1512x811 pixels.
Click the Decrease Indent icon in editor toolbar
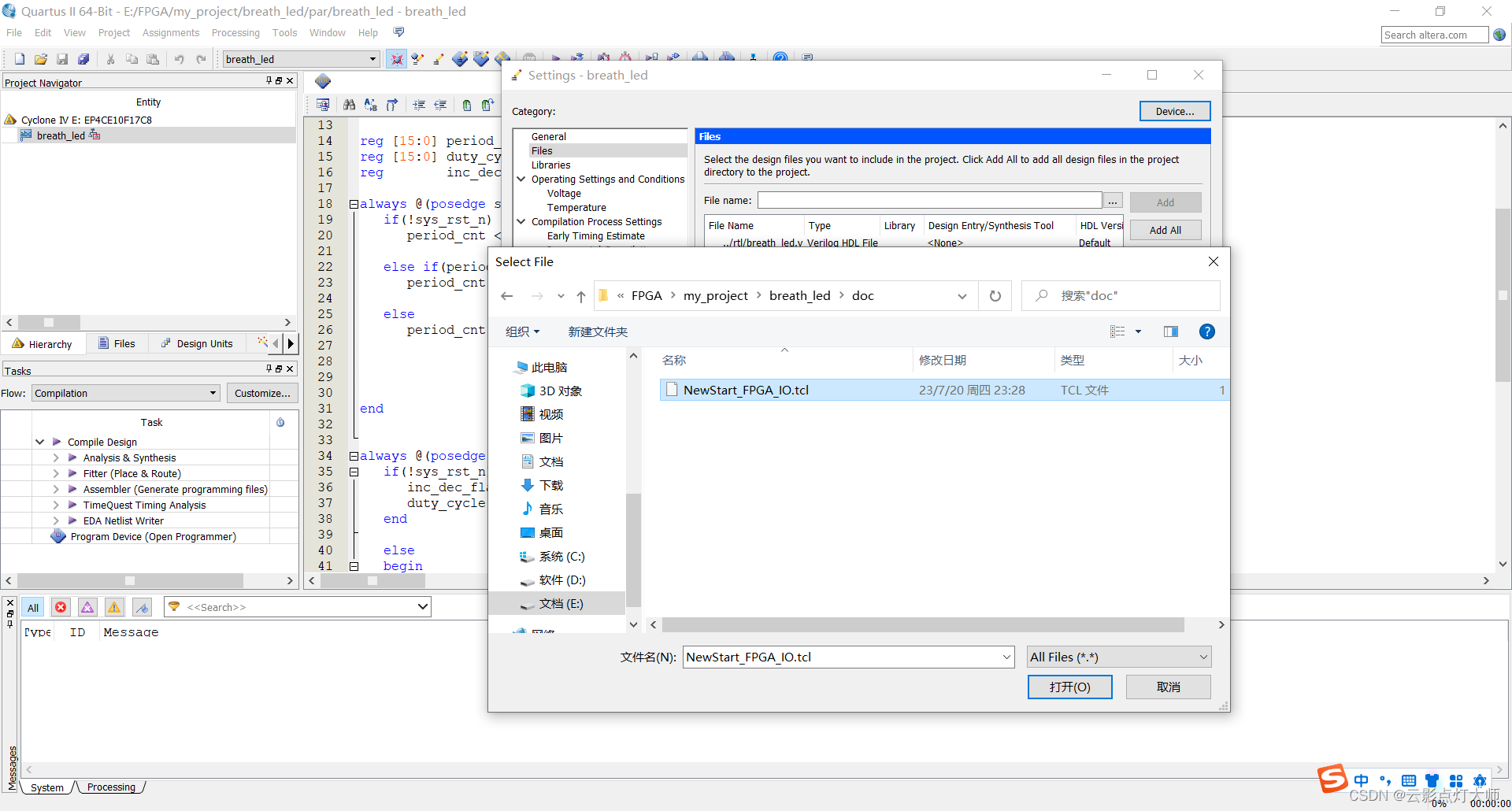(x=440, y=105)
